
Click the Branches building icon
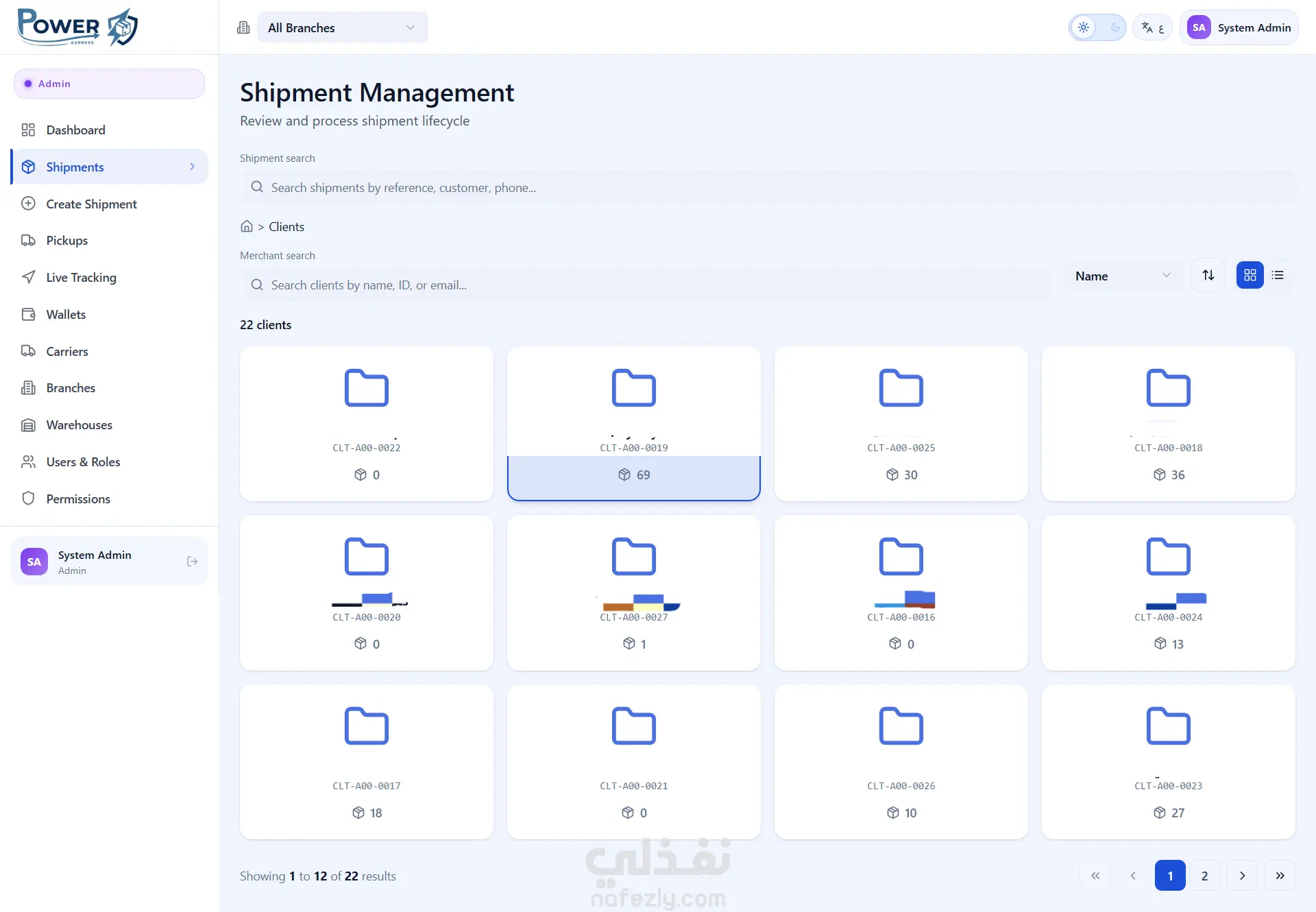[x=28, y=388]
